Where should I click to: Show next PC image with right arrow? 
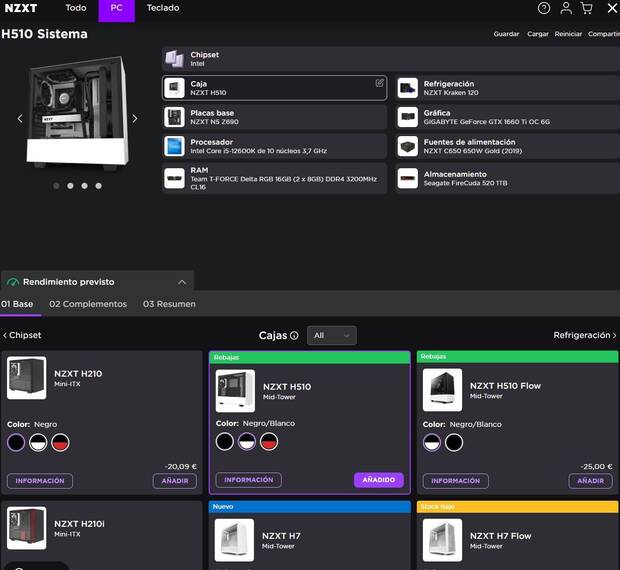(x=135, y=118)
